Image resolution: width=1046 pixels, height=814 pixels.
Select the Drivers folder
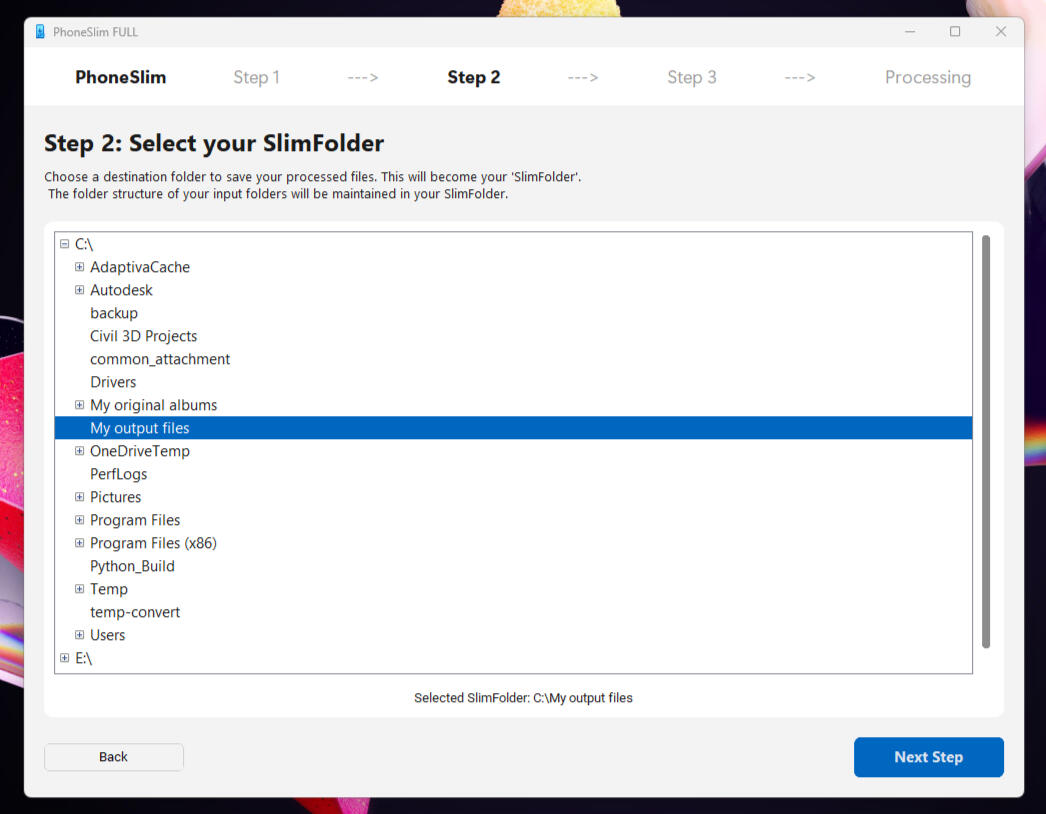pos(113,382)
